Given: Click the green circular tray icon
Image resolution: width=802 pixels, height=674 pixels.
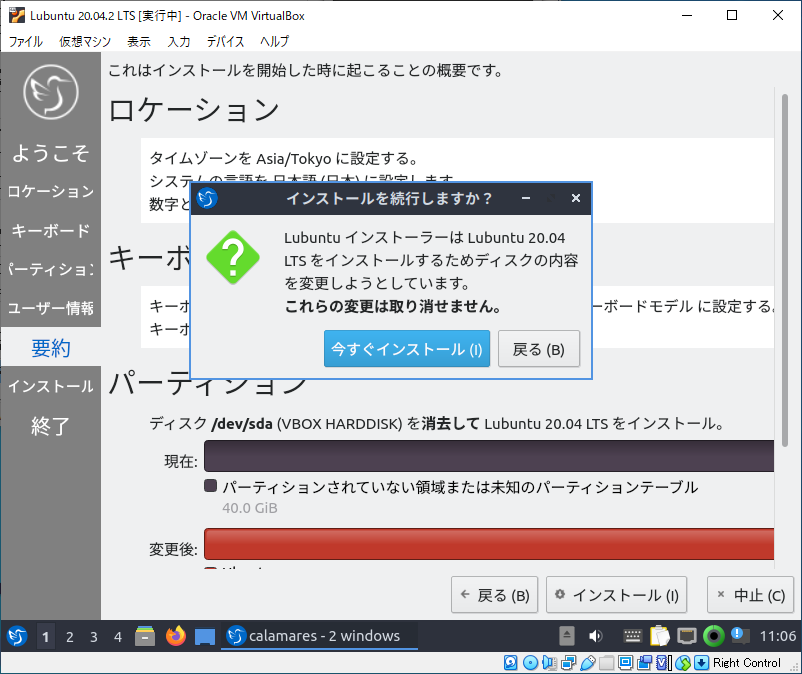Looking at the screenshot, I should pos(714,636).
